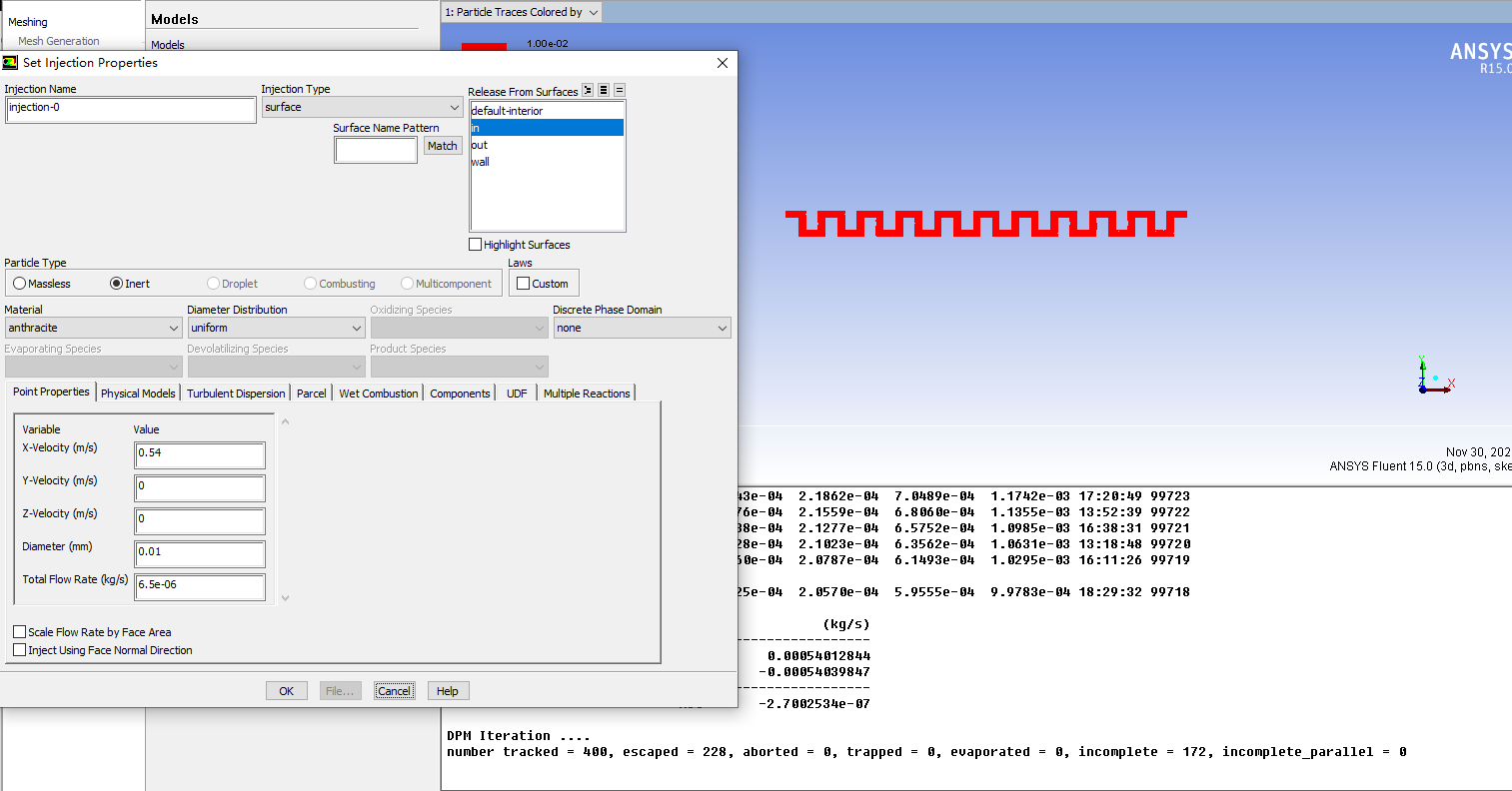This screenshot has height=791, width=1512.
Task: Click the first list-toggle icon beside Release From Surfaces
Action: click(x=588, y=91)
